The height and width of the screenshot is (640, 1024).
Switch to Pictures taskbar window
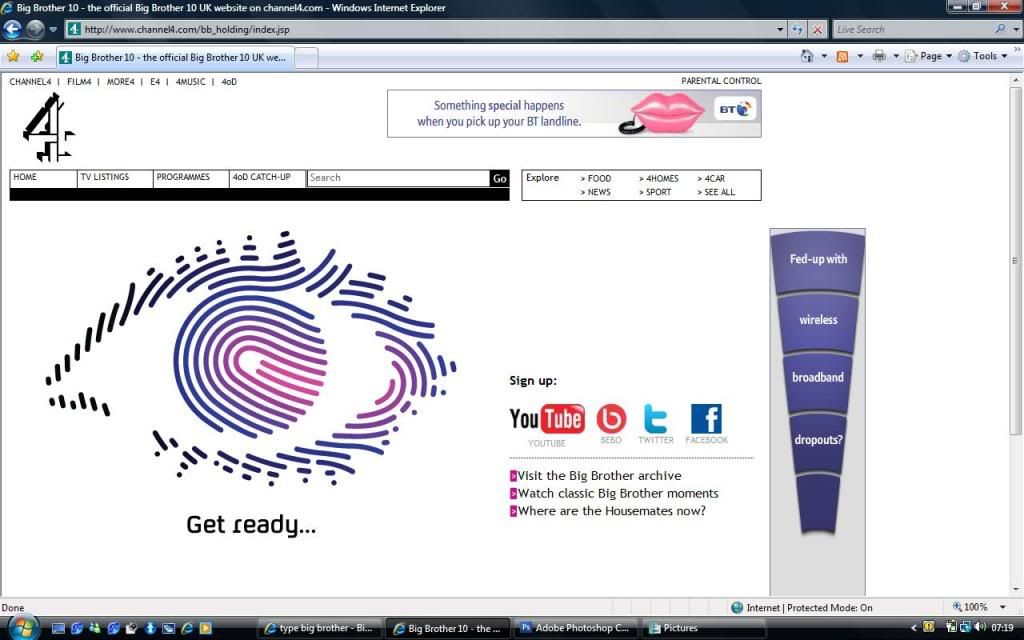pyautogui.click(x=703, y=628)
